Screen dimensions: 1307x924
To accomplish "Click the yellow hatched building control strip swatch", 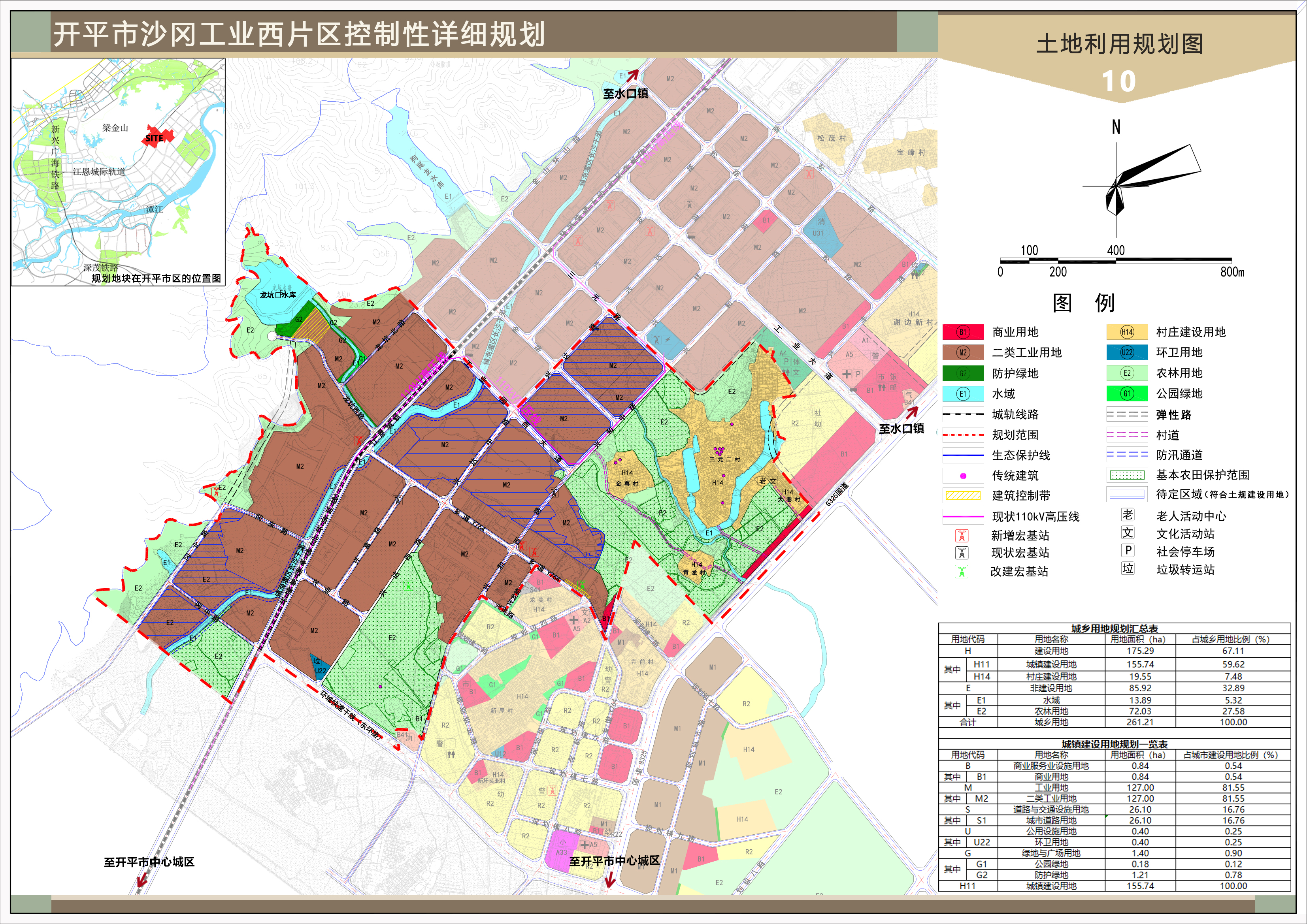I will click(963, 495).
